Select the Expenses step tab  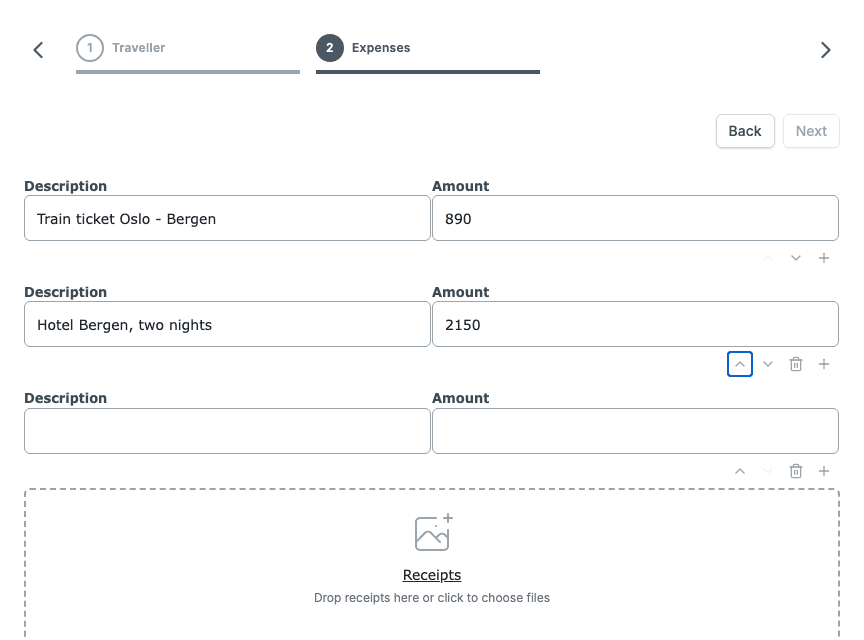[428, 53]
